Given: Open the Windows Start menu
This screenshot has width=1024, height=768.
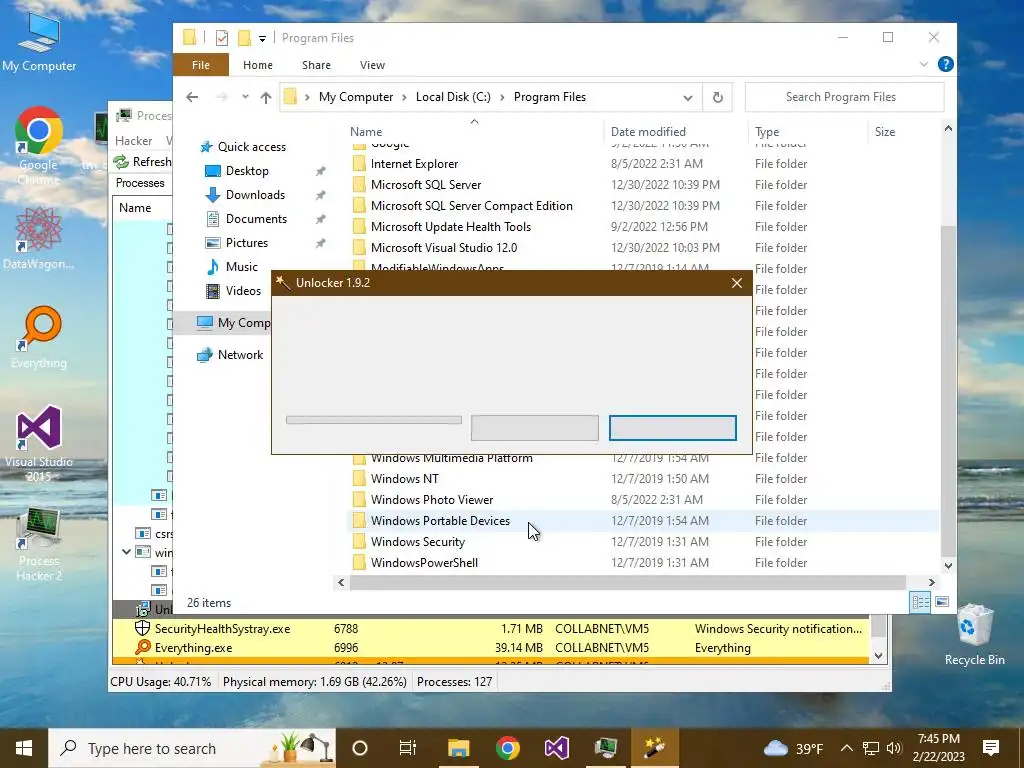Looking at the screenshot, I should (x=24, y=748).
